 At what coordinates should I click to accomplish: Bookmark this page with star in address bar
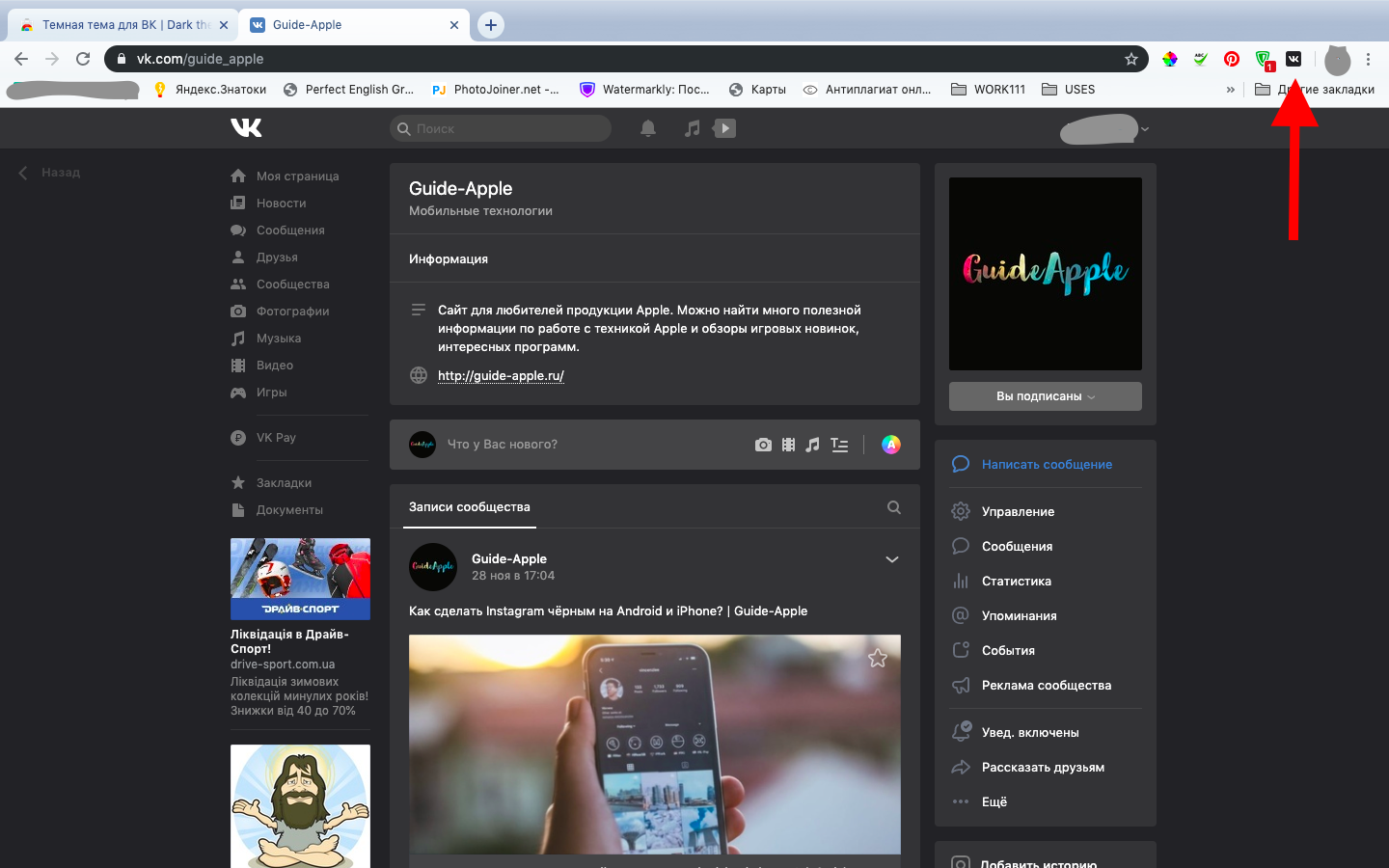pos(1131,59)
